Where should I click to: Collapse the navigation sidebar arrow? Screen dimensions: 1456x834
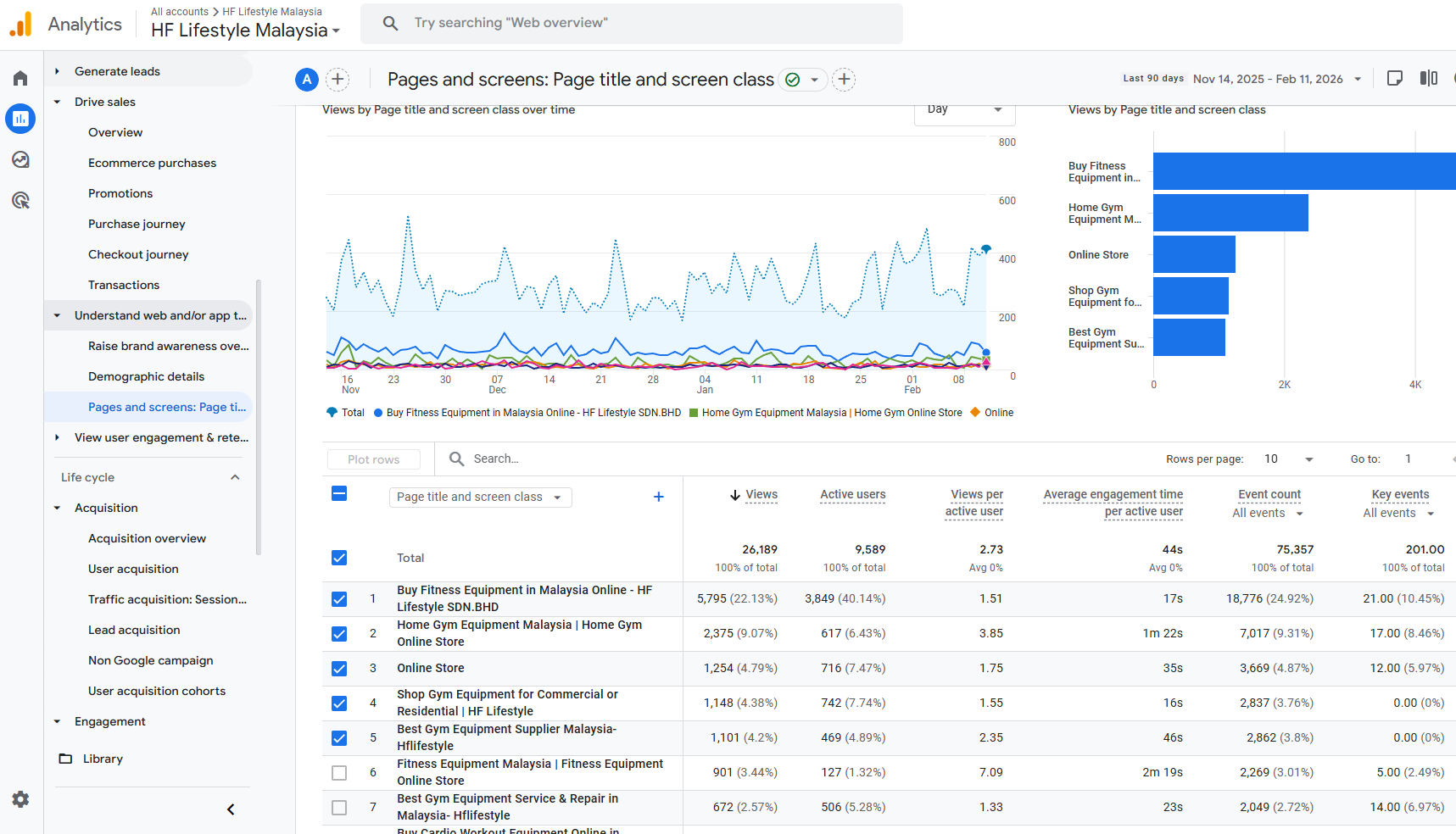(x=231, y=809)
